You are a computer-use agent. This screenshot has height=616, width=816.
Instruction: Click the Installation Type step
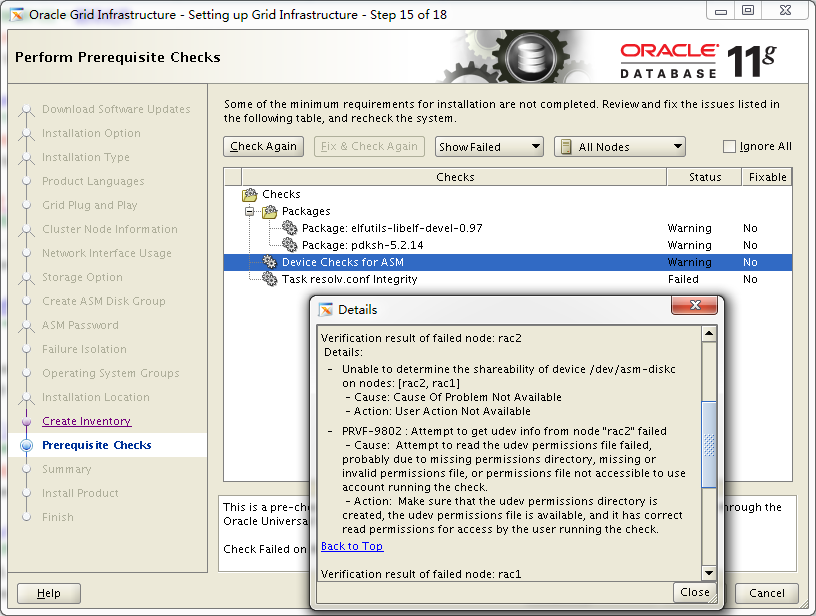pos(86,157)
